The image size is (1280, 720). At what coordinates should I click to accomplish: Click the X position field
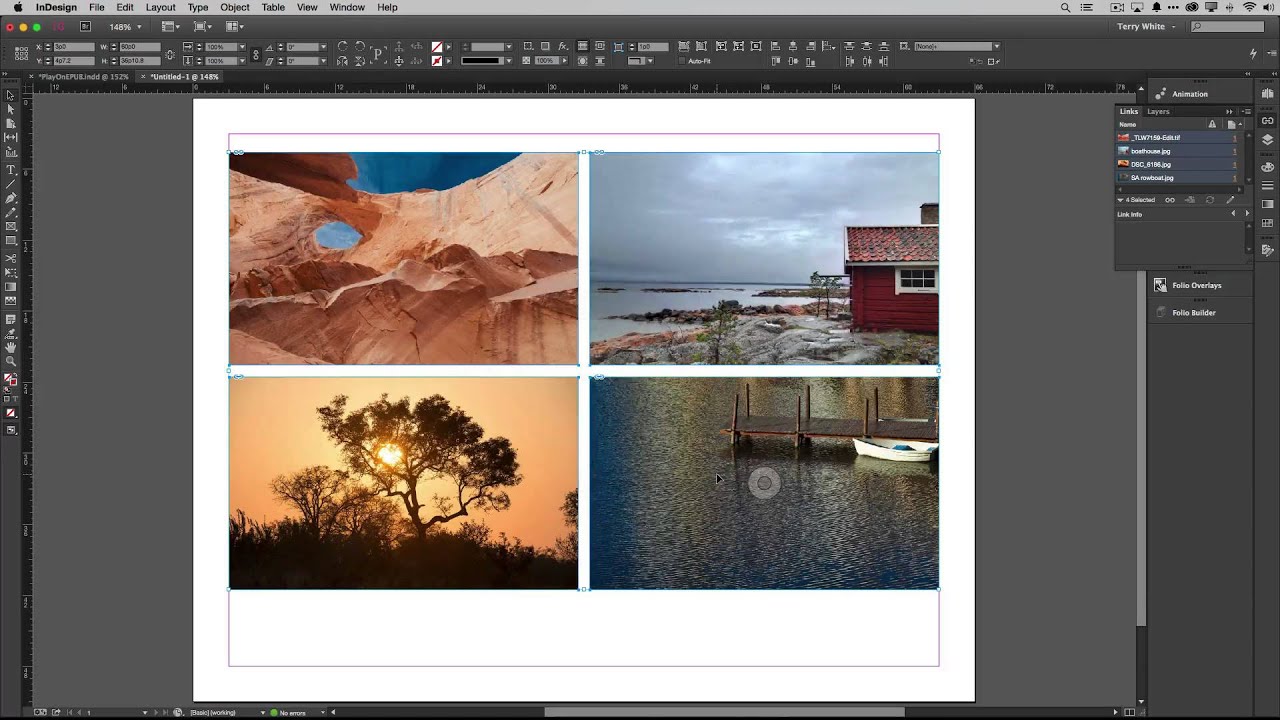click(74, 47)
